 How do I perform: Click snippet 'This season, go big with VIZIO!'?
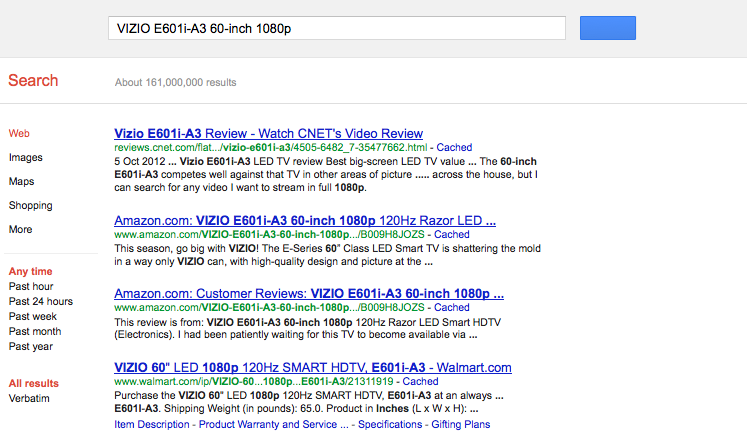point(186,248)
